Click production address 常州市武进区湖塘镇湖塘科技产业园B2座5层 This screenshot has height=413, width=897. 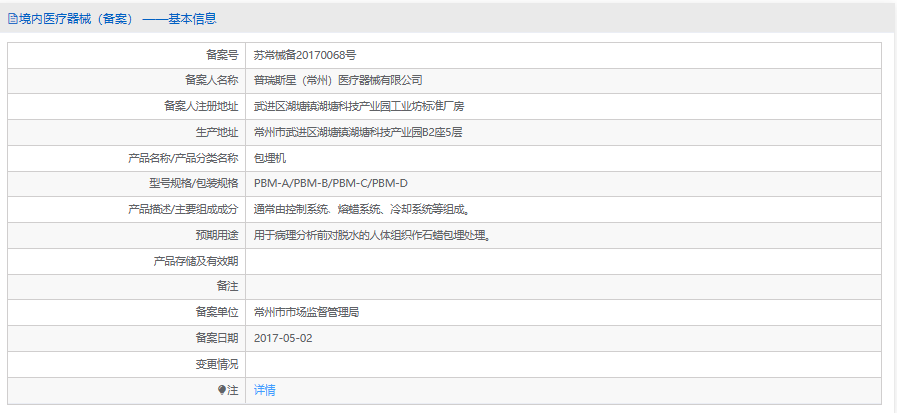(x=358, y=133)
